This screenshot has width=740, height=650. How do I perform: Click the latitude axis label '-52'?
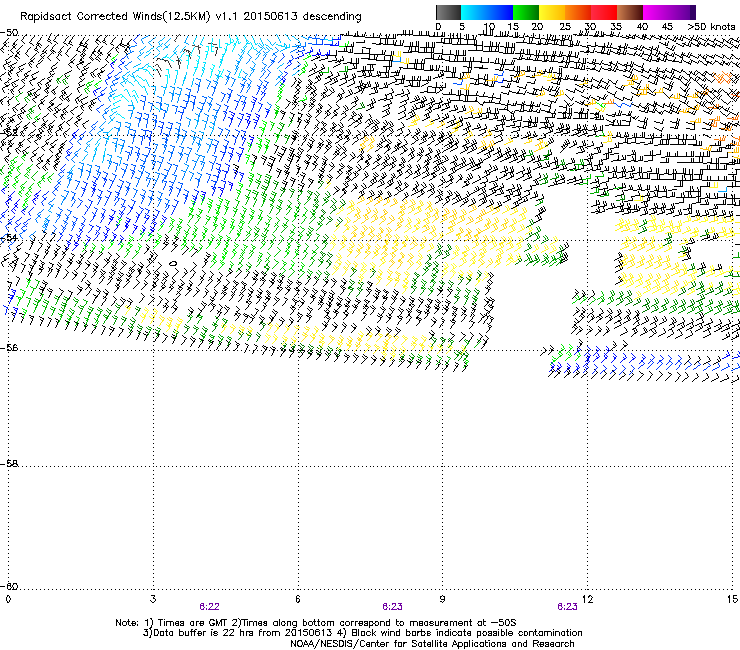(9, 133)
